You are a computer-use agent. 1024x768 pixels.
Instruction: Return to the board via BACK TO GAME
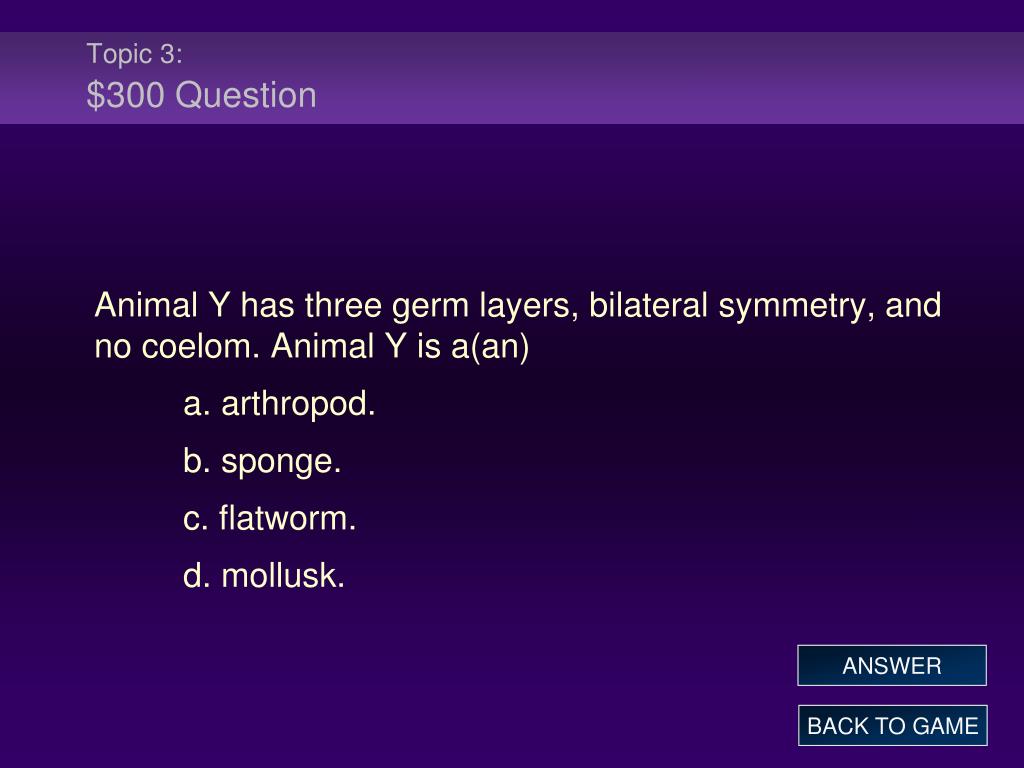[x=892, y=726]
